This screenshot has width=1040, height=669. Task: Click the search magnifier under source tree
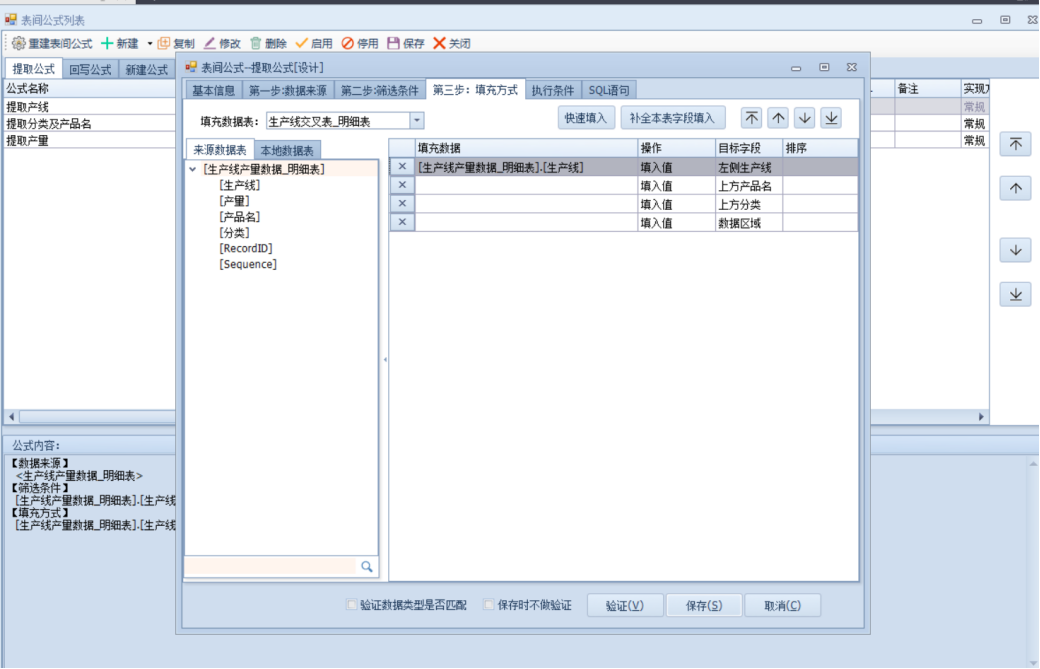367,567
